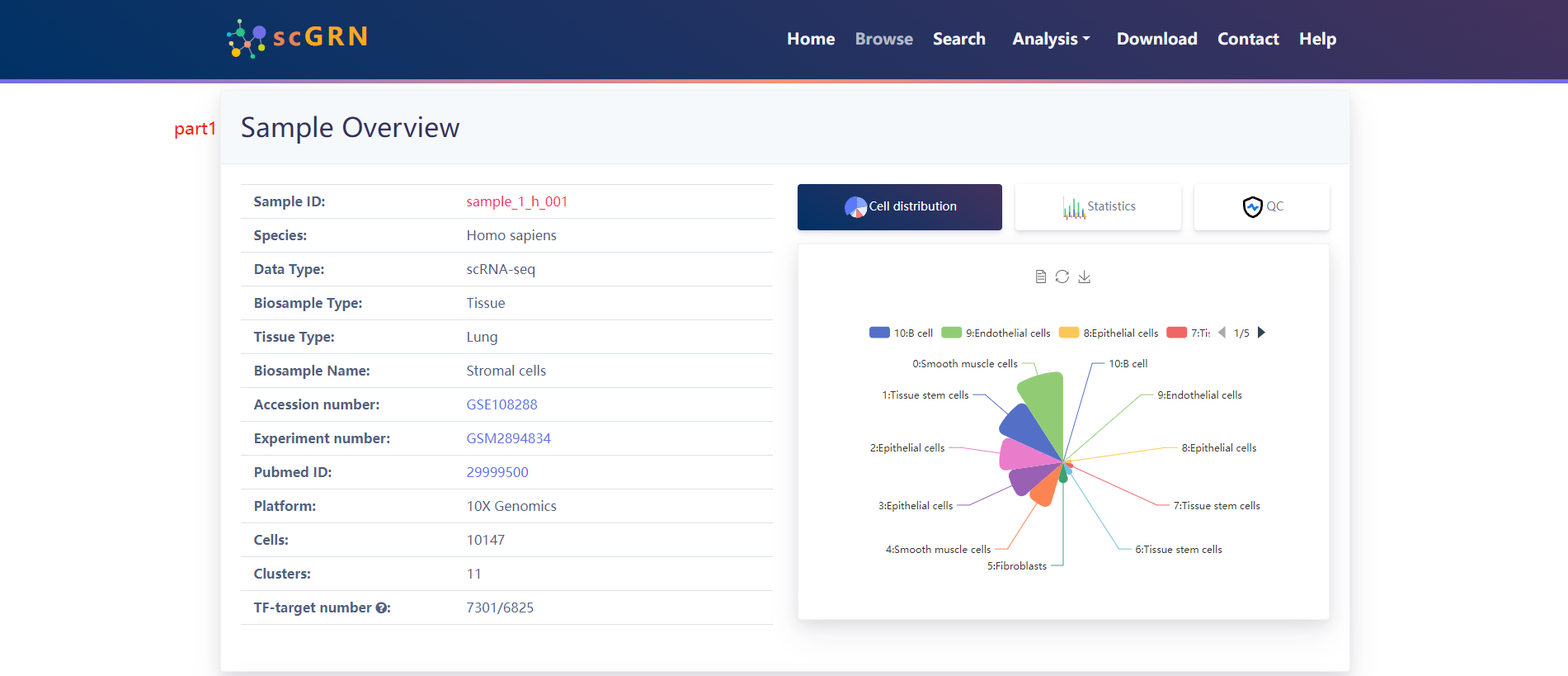Click the scRNA-seq data type value
1568x676 pixels.
click(x=501, y=269)
